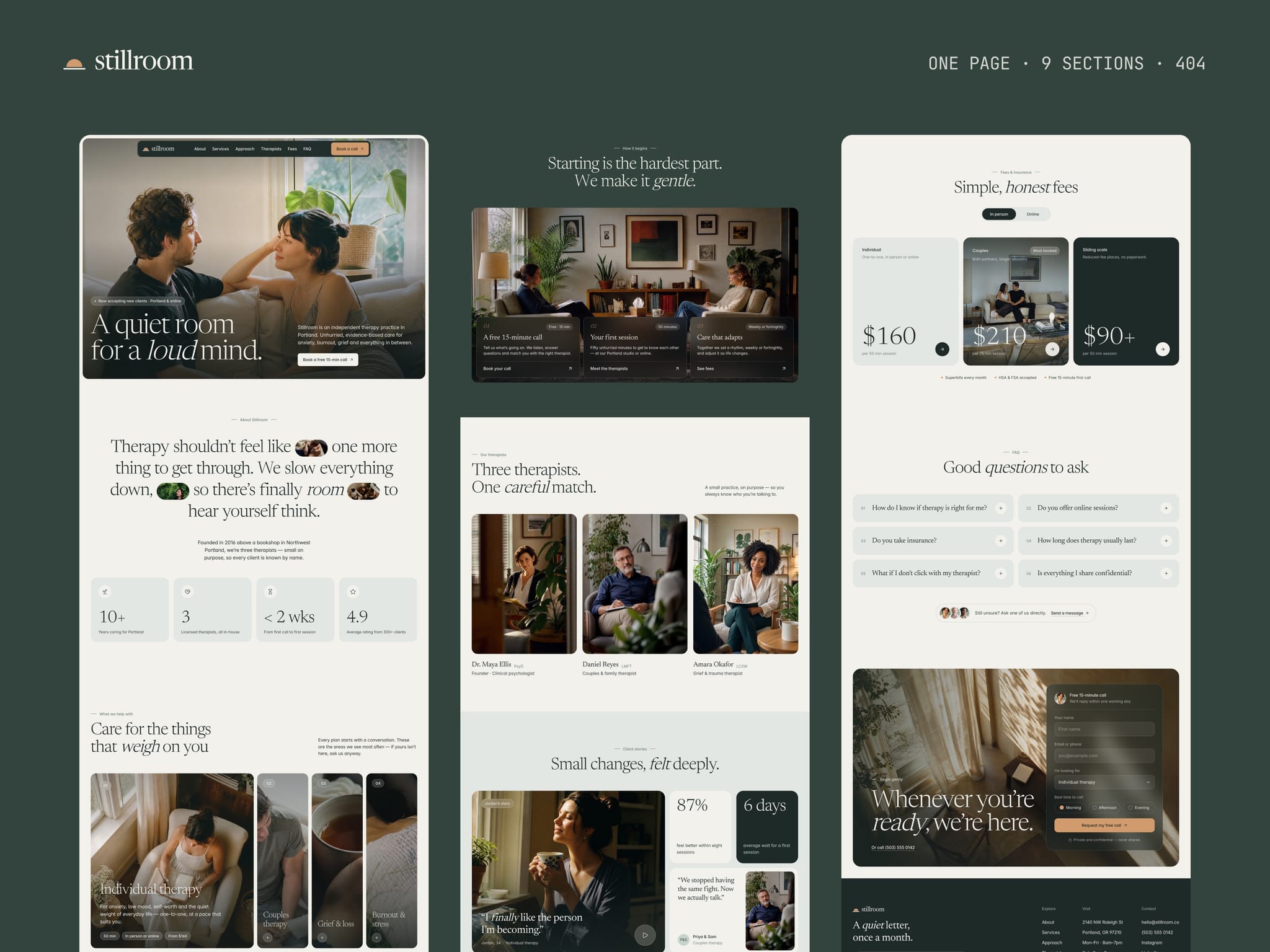
Task: Click the arrow circle on the $210 Couples card
Action: (x=1052, y=349)
